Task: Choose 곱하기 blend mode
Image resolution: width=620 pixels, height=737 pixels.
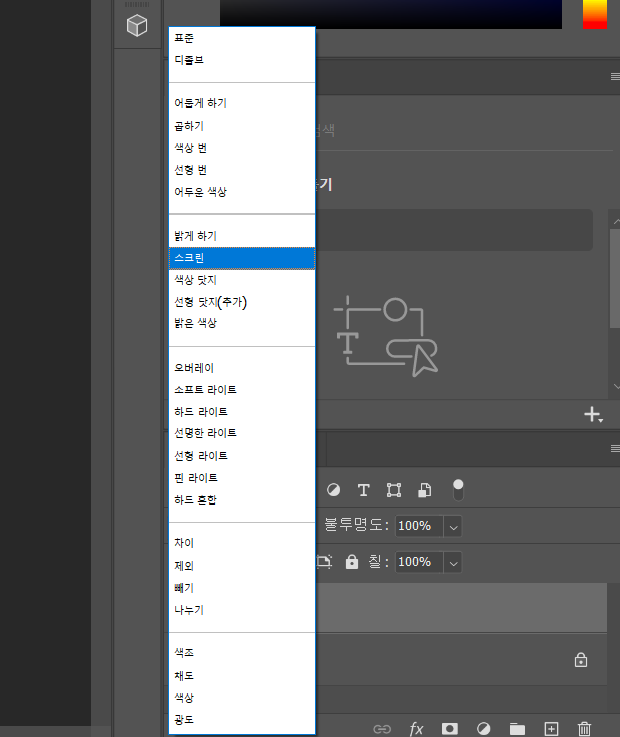Action: [242, 126]
